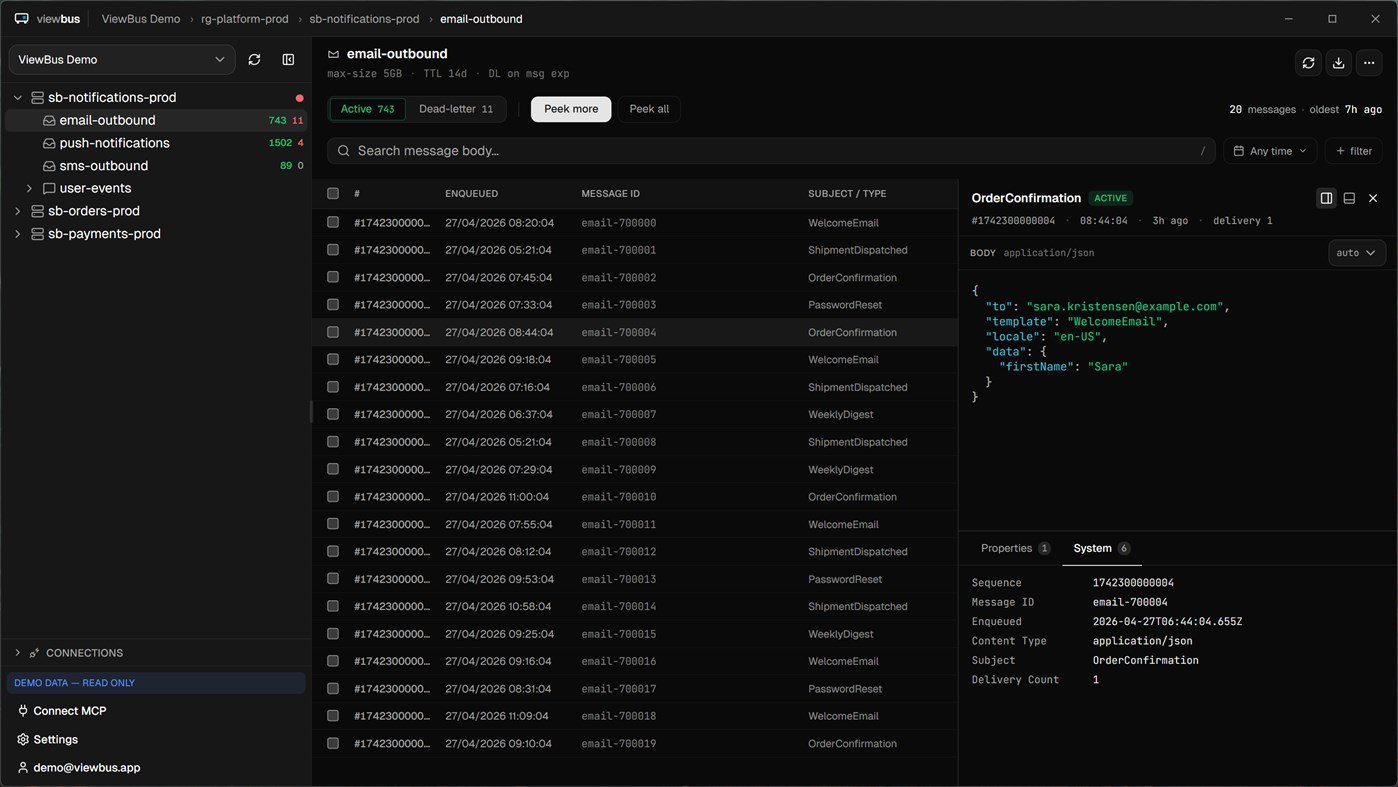Viewport: 1398px width, 787px height.
Task: Click the ViewBus Demo breadcrumb
Action: pyautogui.click(x=141, y=19)
